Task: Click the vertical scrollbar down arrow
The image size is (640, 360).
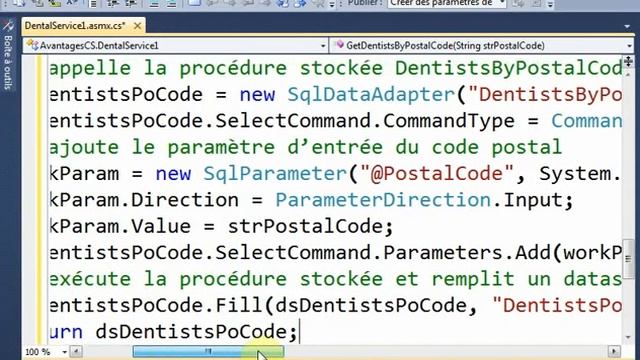Action: click(628, 337)
